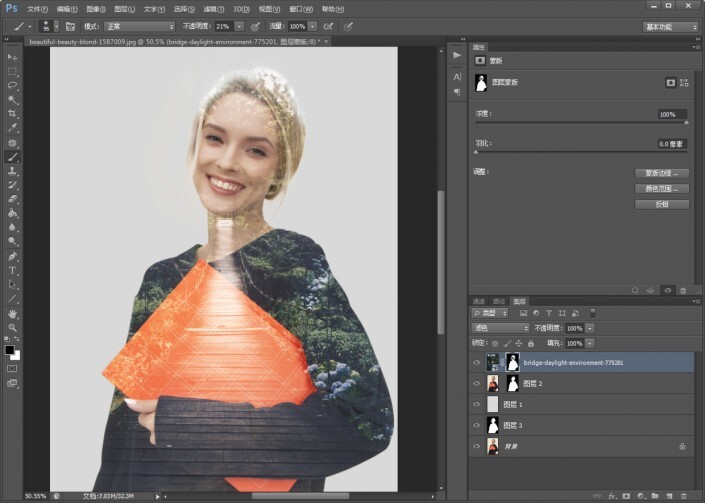This screenshot has height=503, width=705.
Task: Click the 蒙版边缘 button
Action: click(x=662, y=173)
